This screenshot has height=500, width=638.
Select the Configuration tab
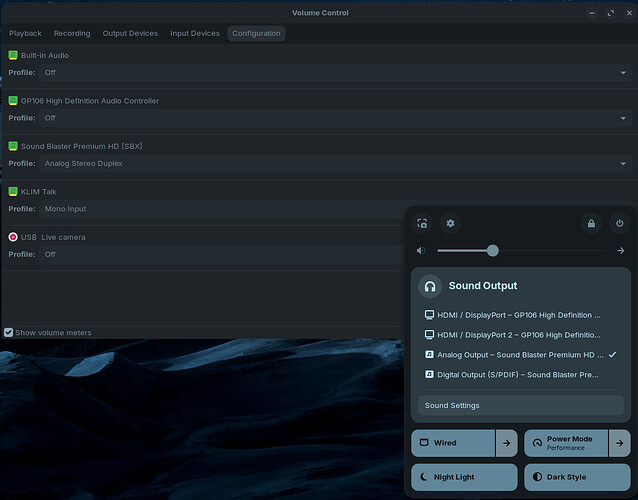256,33
